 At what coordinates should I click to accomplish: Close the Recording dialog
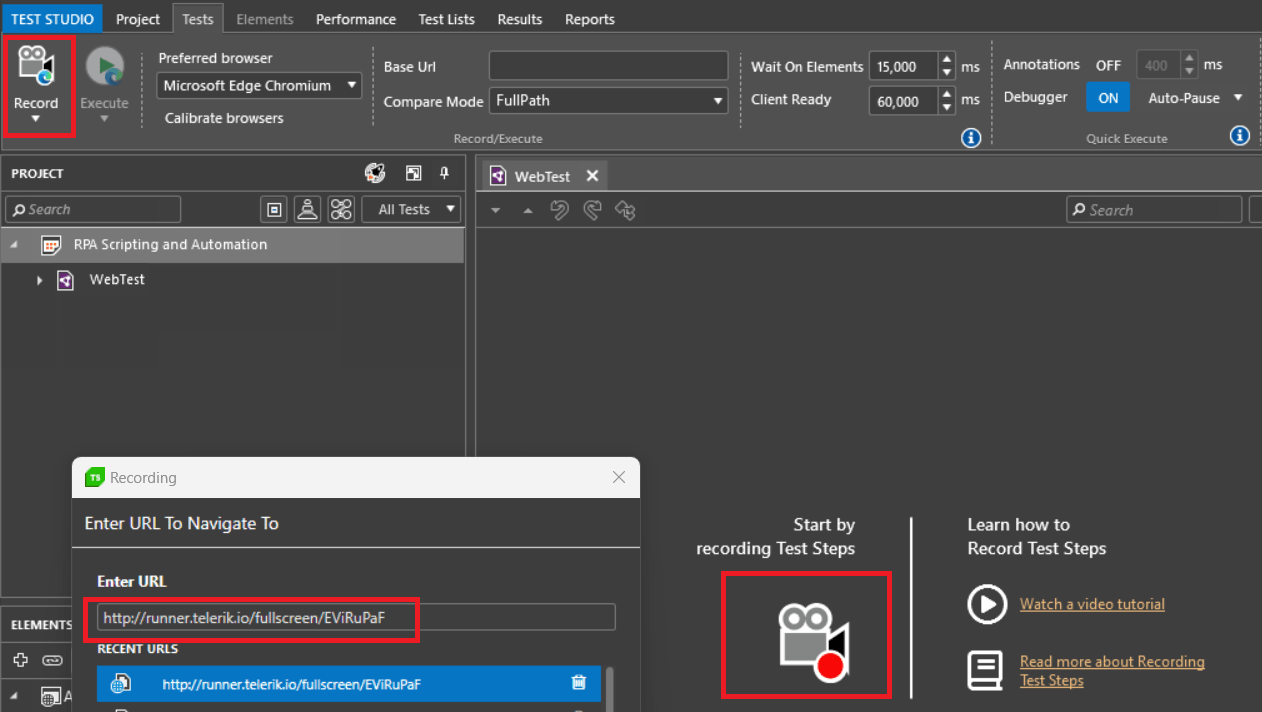[619, 478]
